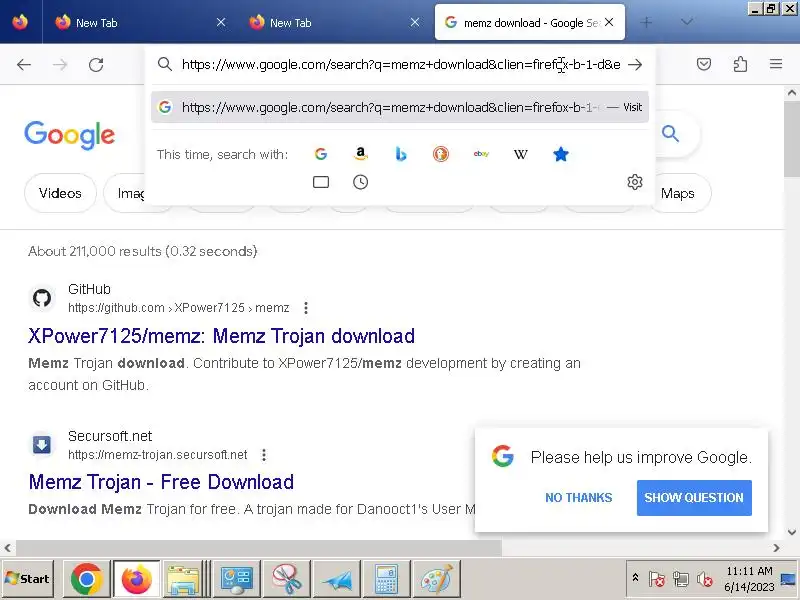800x600 pixels.
Task: Click the taskbar clock and date
Action: click(x=749, y=579)
